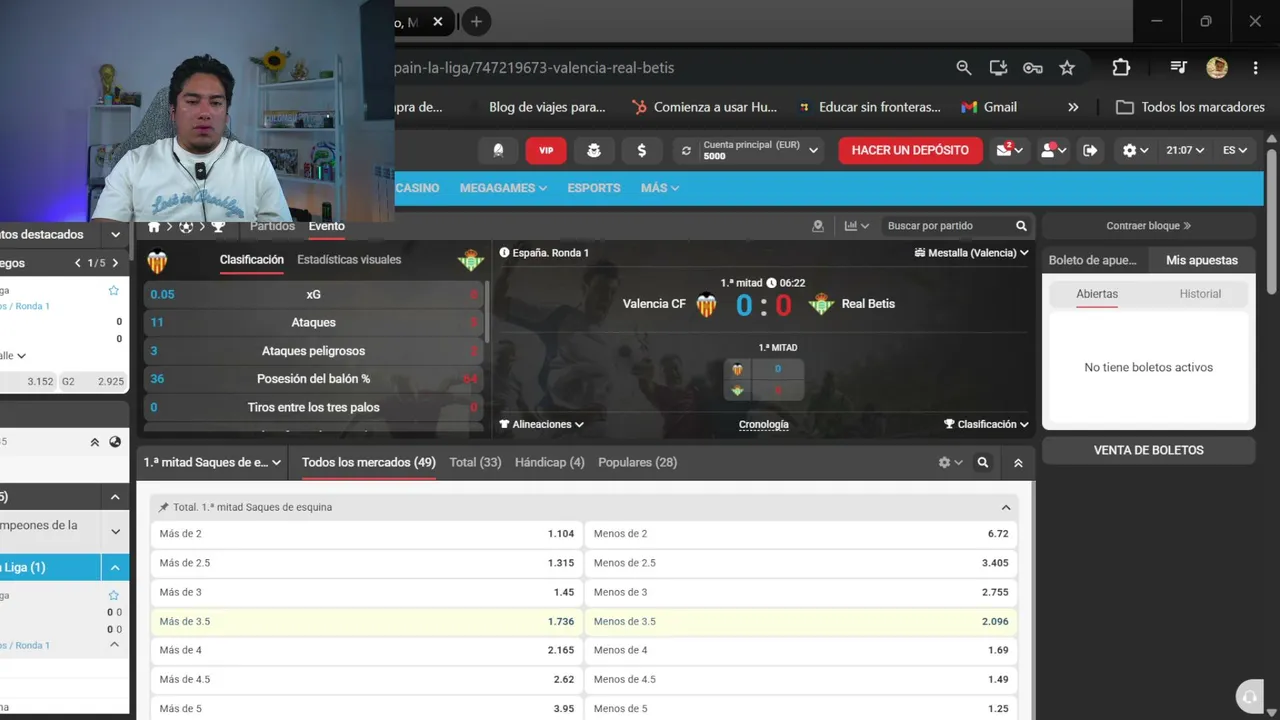Click the markets search magnifier button
This screenshot has width=1280, height=720.
(x=983, y=463)
